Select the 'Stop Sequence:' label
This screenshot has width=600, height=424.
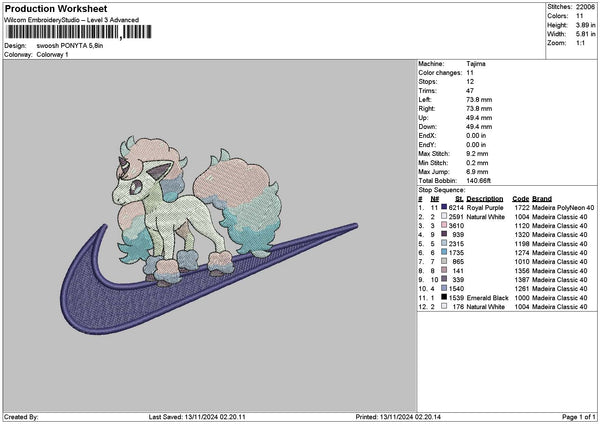click(x=442, y=190)
